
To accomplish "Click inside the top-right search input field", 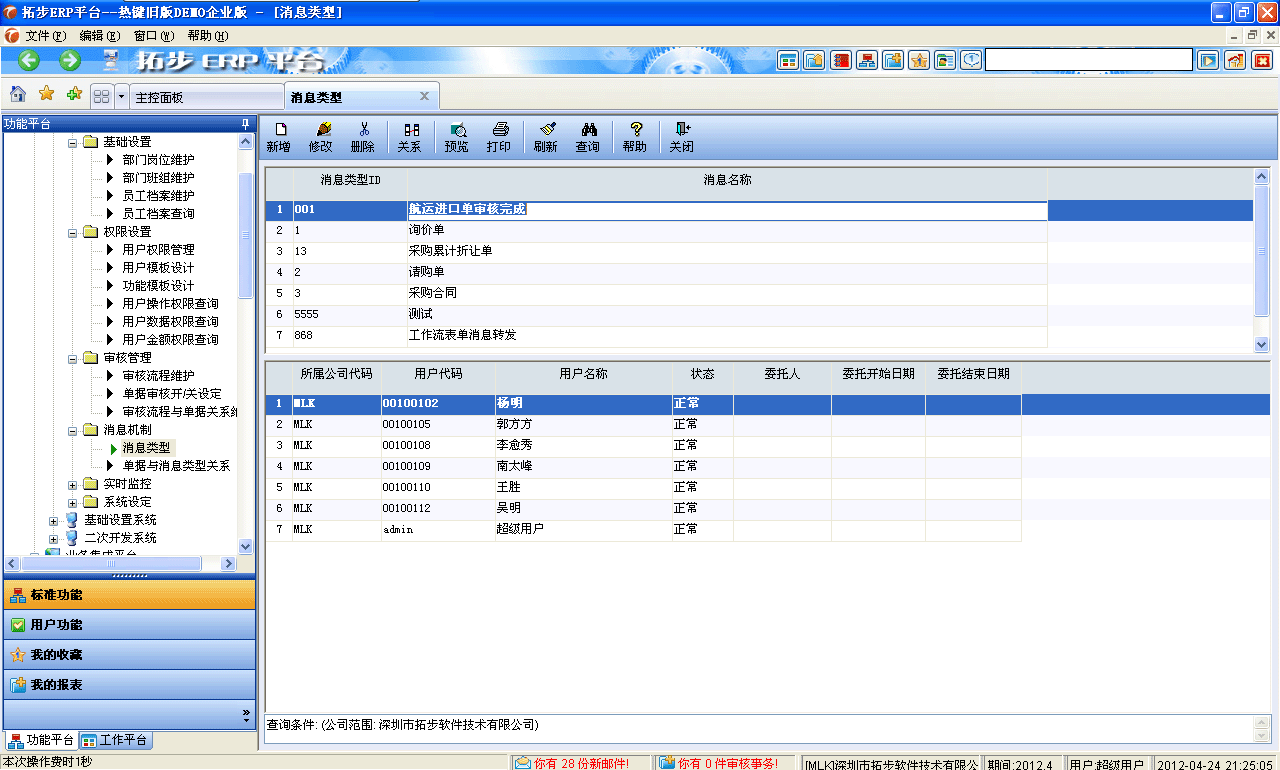I will (x=1090, y=59).
